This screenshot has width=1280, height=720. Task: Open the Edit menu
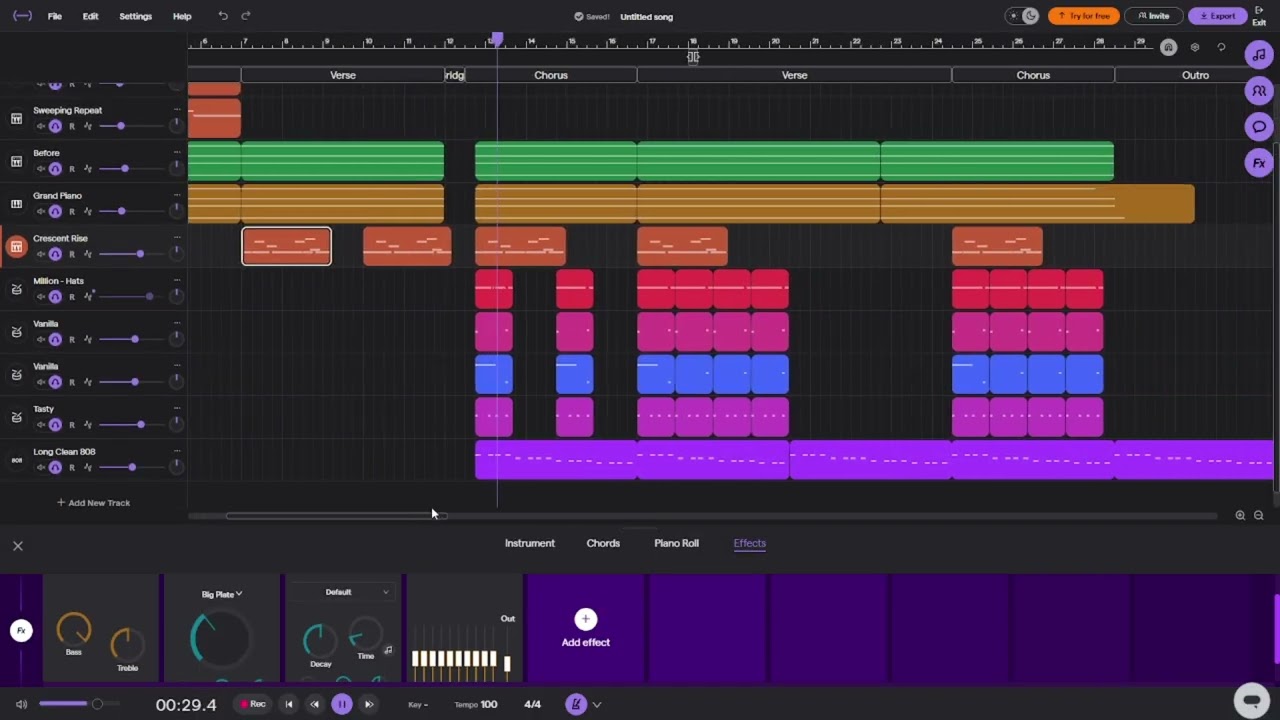click(90, 16)
